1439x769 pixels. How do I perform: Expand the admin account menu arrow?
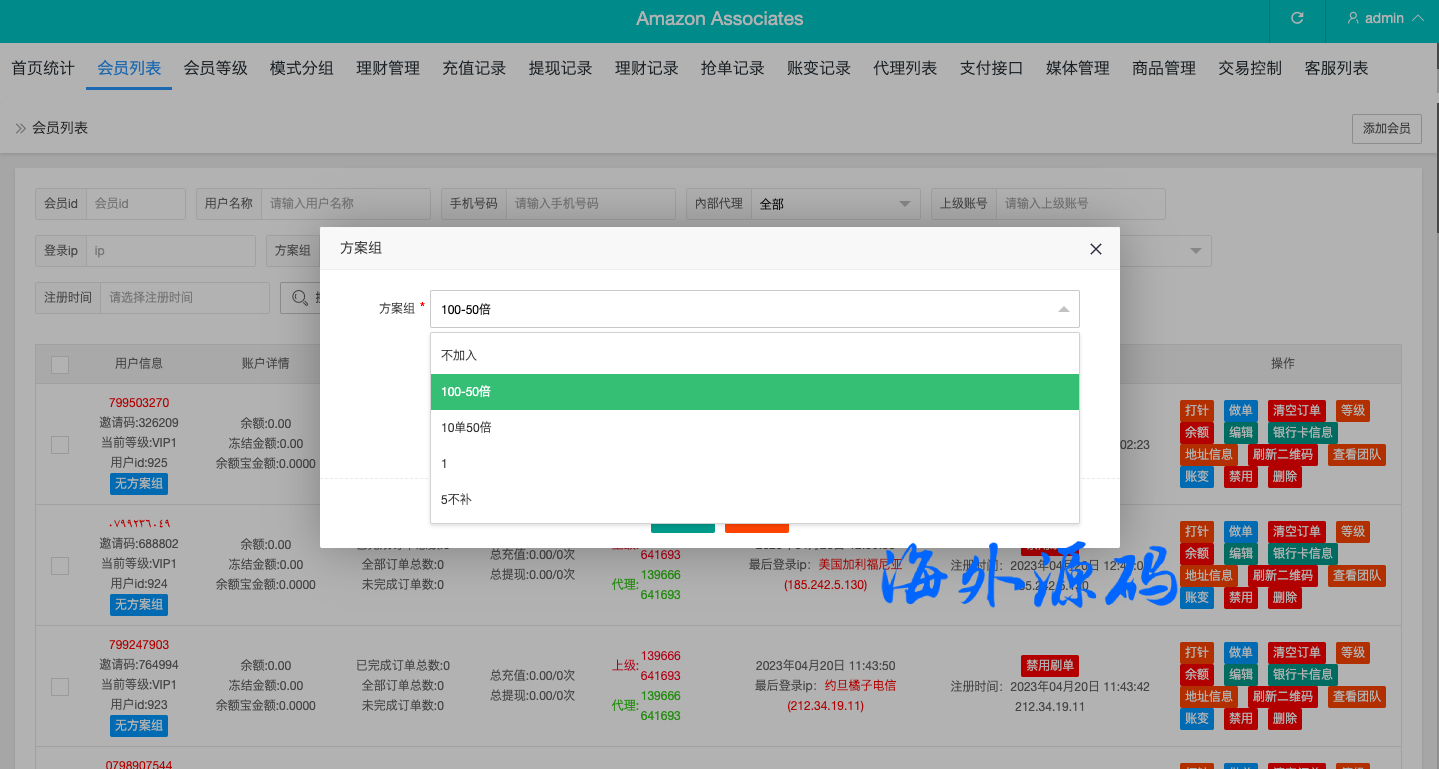1417,18
